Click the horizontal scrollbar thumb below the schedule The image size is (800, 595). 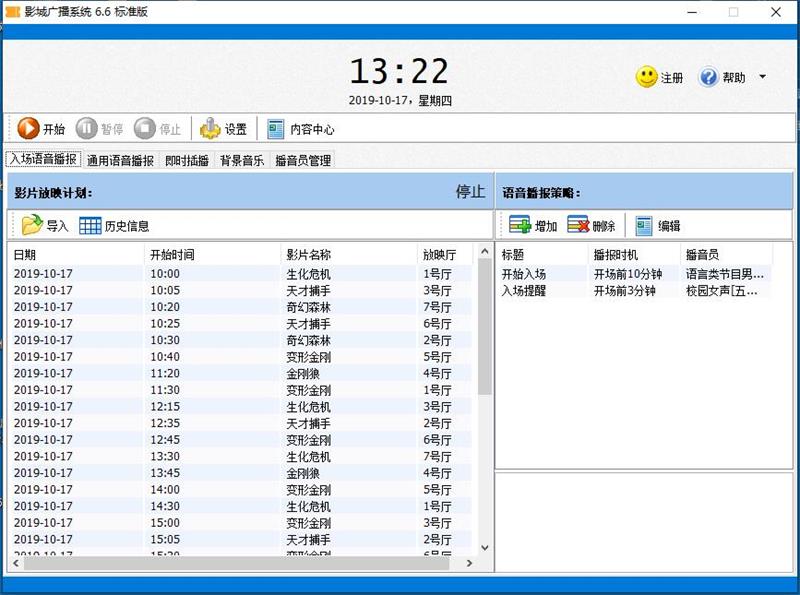tap(236, 563)
